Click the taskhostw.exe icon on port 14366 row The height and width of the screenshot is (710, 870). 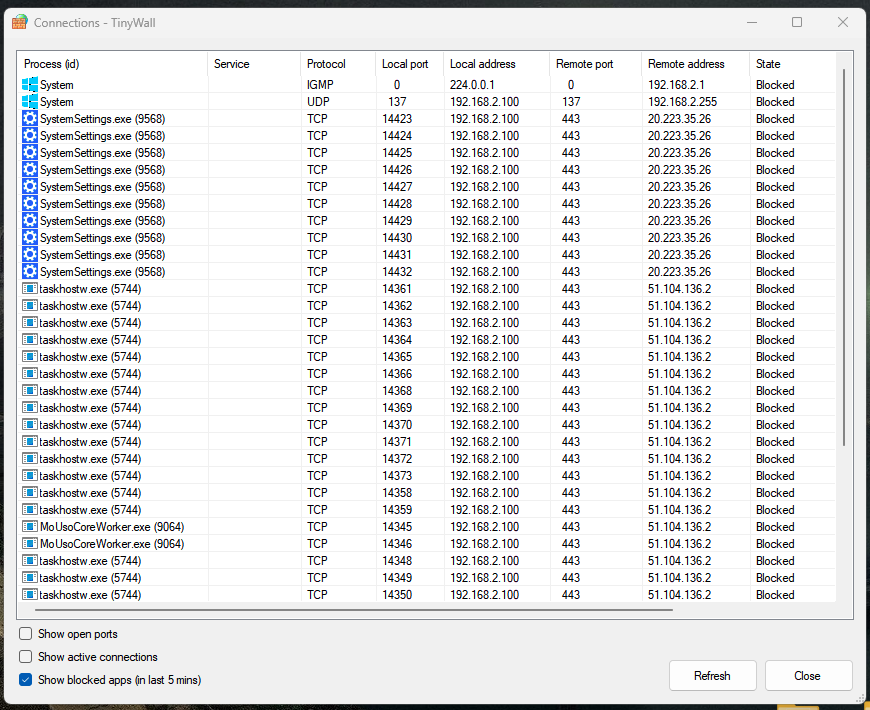(x=30, y=374)
